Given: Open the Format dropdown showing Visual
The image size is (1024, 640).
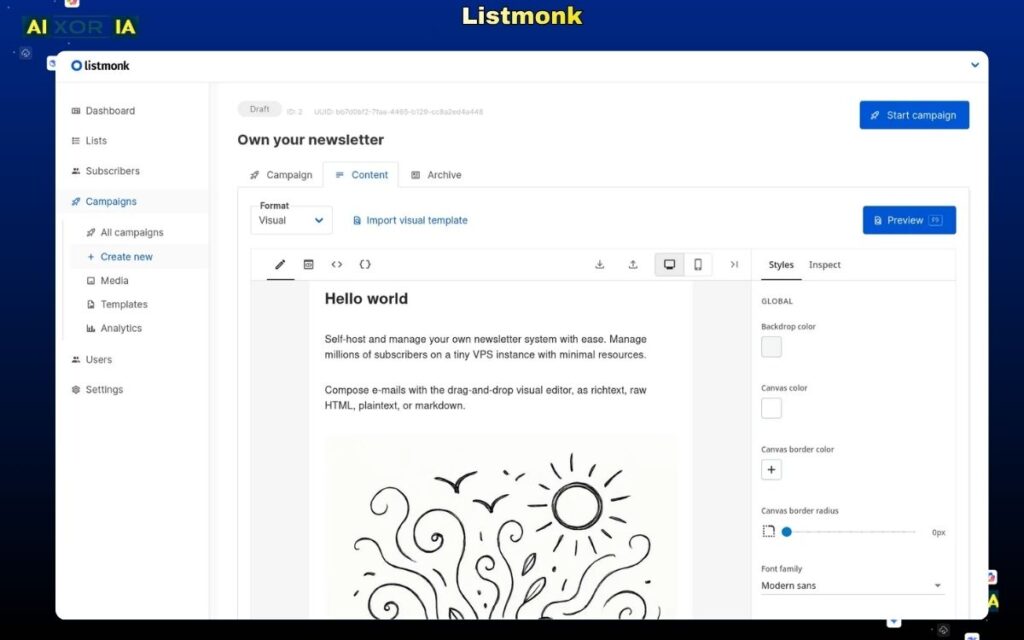Looking at the screenshot, I should pos(290,220).
